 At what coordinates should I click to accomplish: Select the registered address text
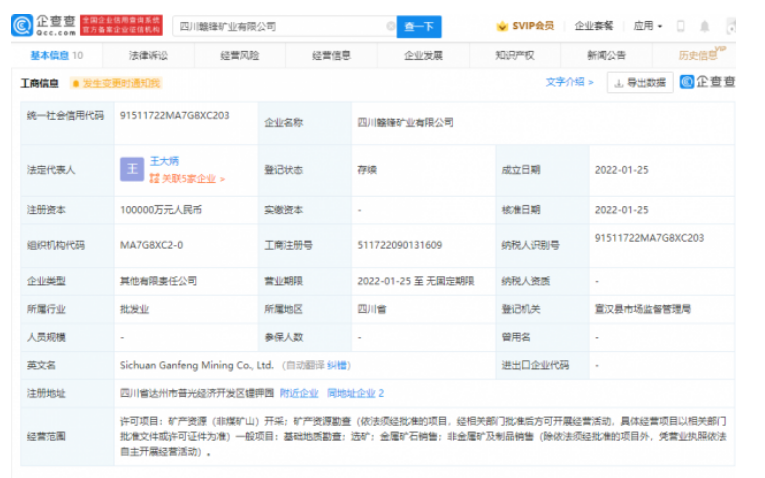(x=197, y=393)
